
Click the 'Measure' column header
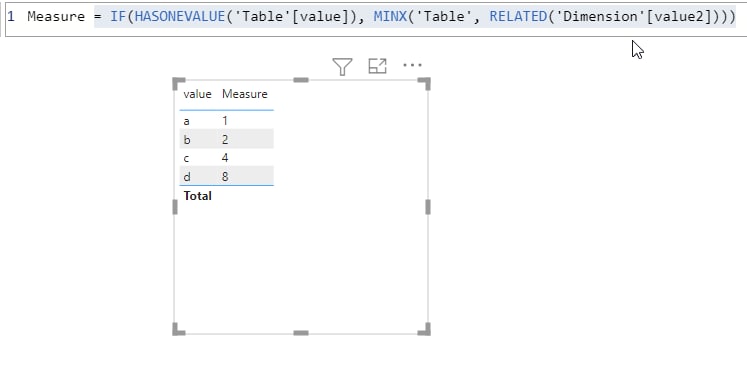[x=244, y=94]
